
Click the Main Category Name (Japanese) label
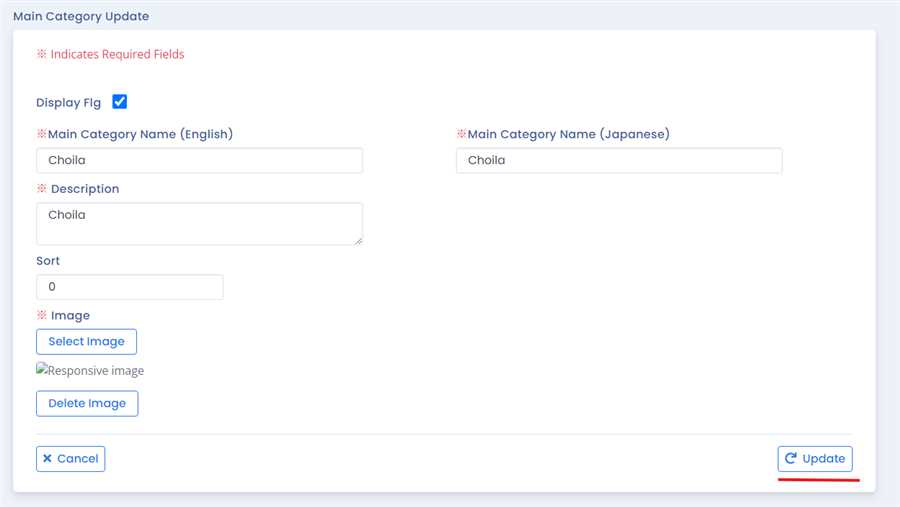click(x=568, y=134)
